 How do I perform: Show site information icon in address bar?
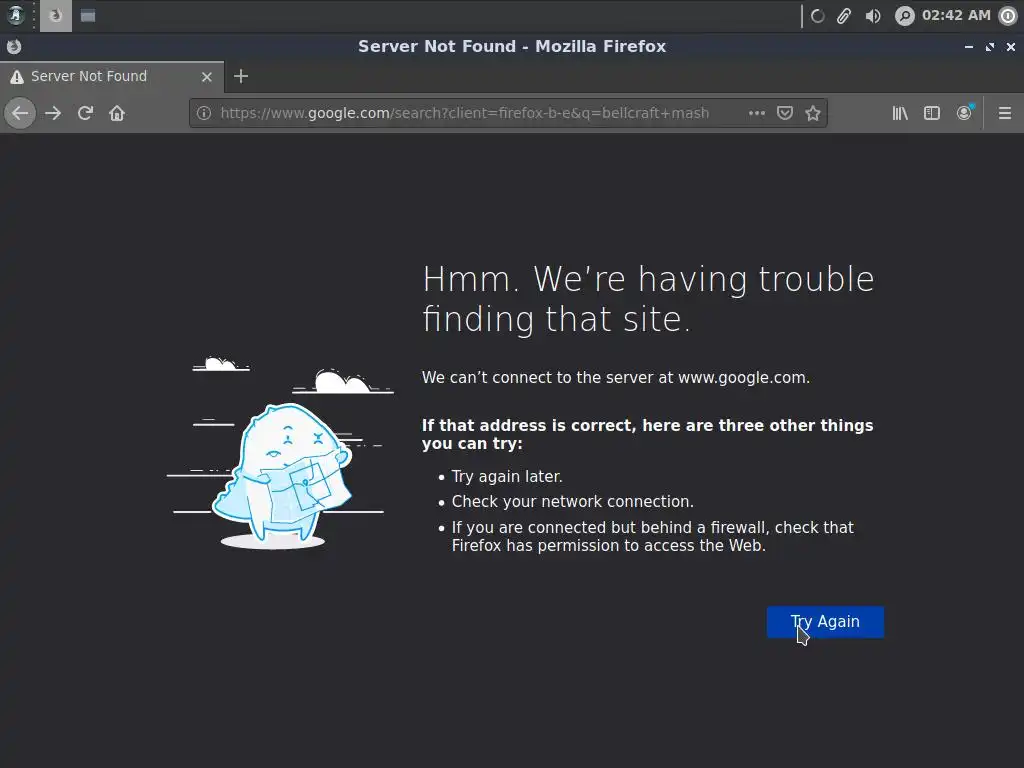click(204, 113)
